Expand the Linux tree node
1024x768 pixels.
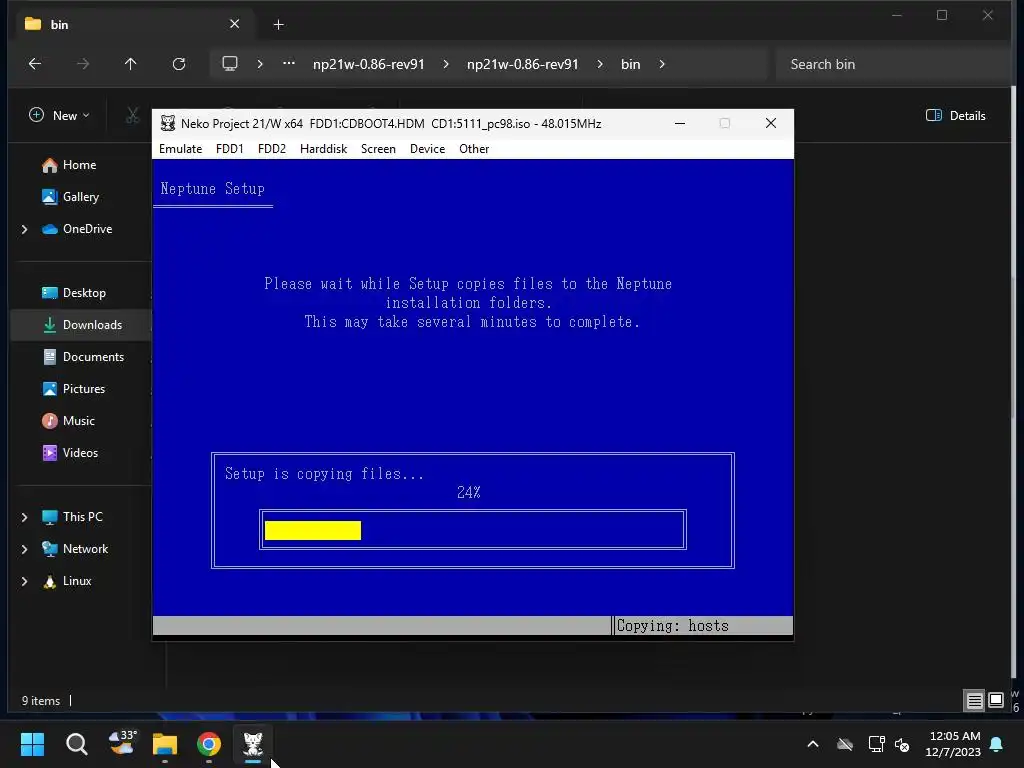(x=25, y=581)
